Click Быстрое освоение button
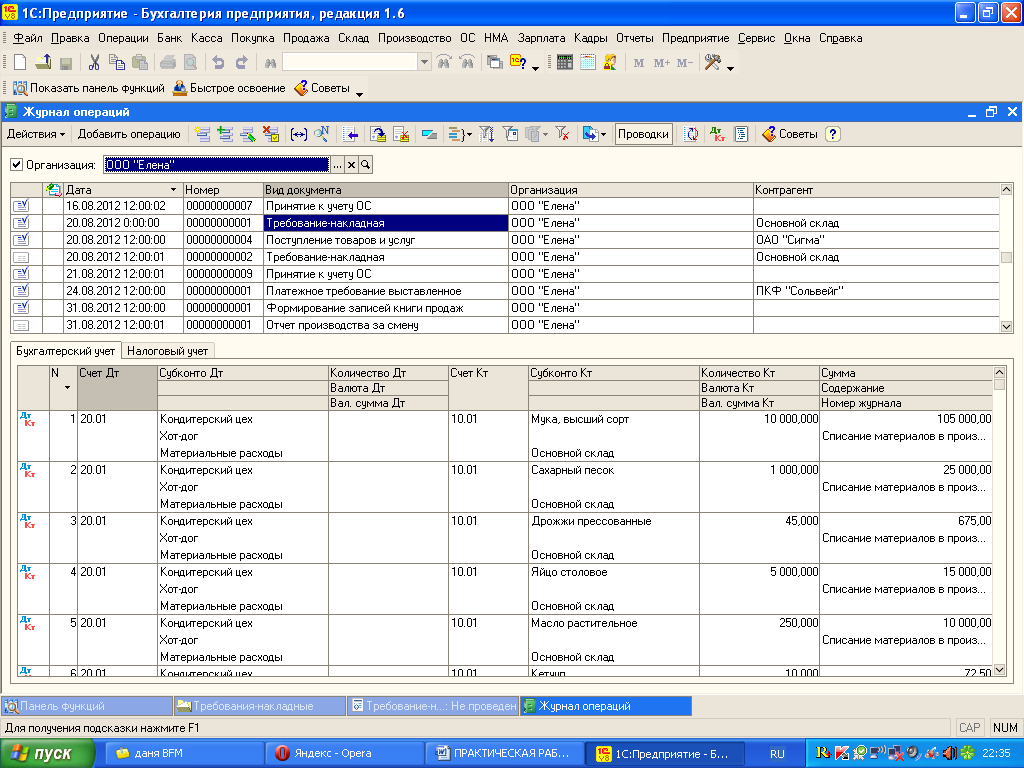The width and height of the screenshot is (1024, 768). pyautogui.click(x=229, y=88)
